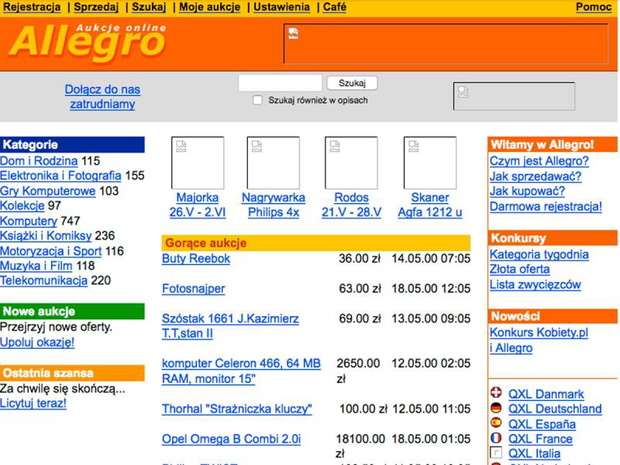
Task: Open Buty Reebok auction
Action: tap(196, 259)
